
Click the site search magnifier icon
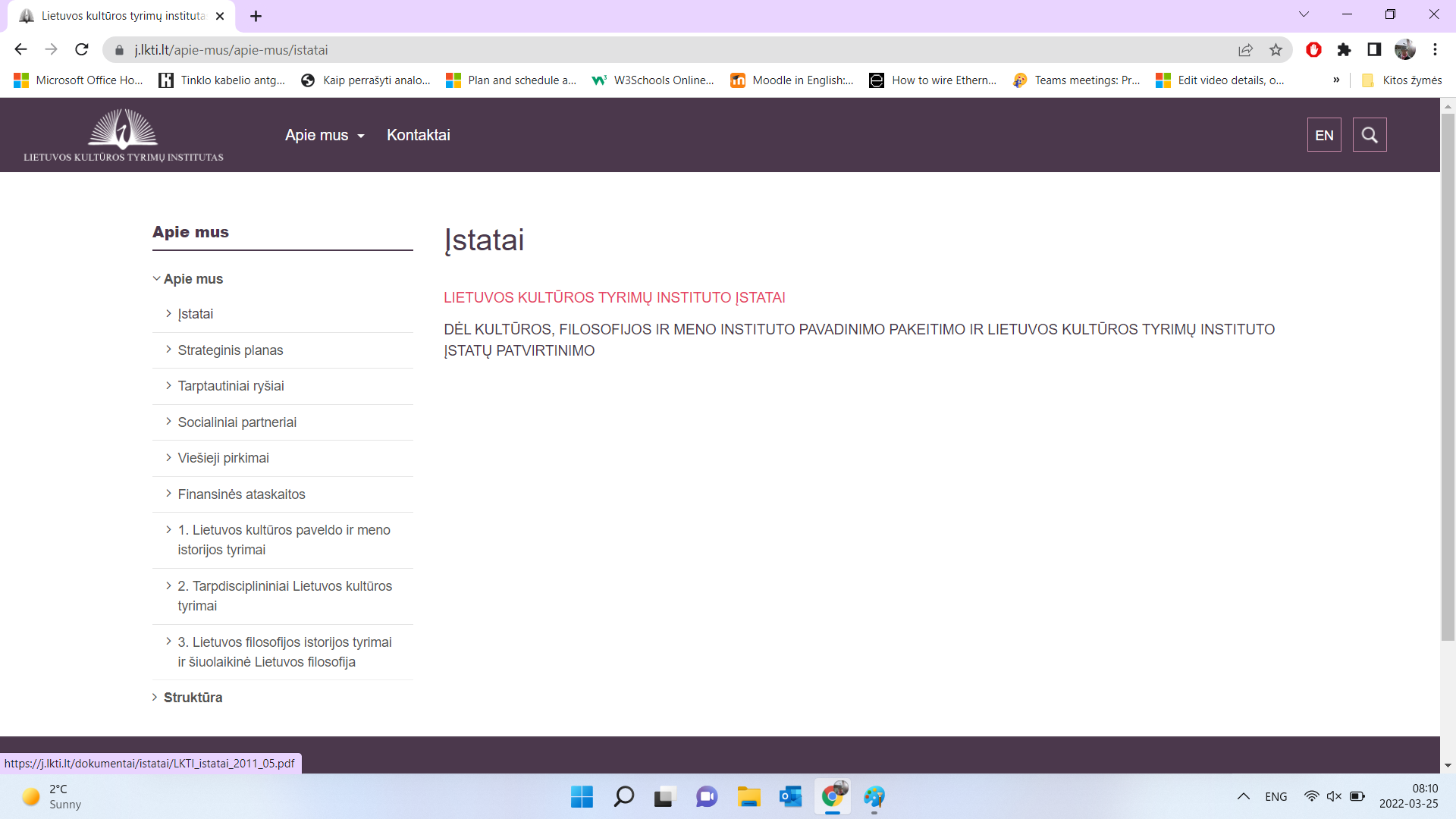pyautogui.click(x=1369, y=135)
